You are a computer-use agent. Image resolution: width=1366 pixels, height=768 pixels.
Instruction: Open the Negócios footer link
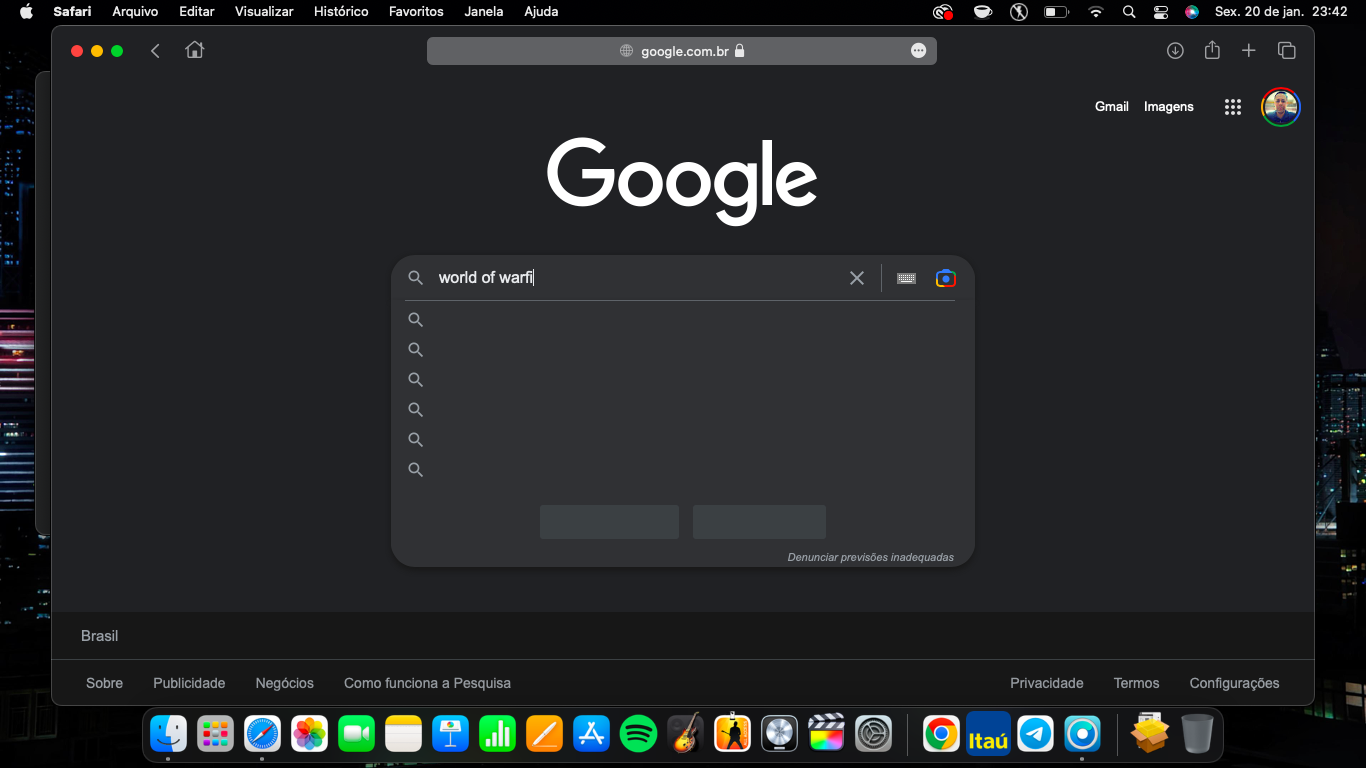coord(285,683)
